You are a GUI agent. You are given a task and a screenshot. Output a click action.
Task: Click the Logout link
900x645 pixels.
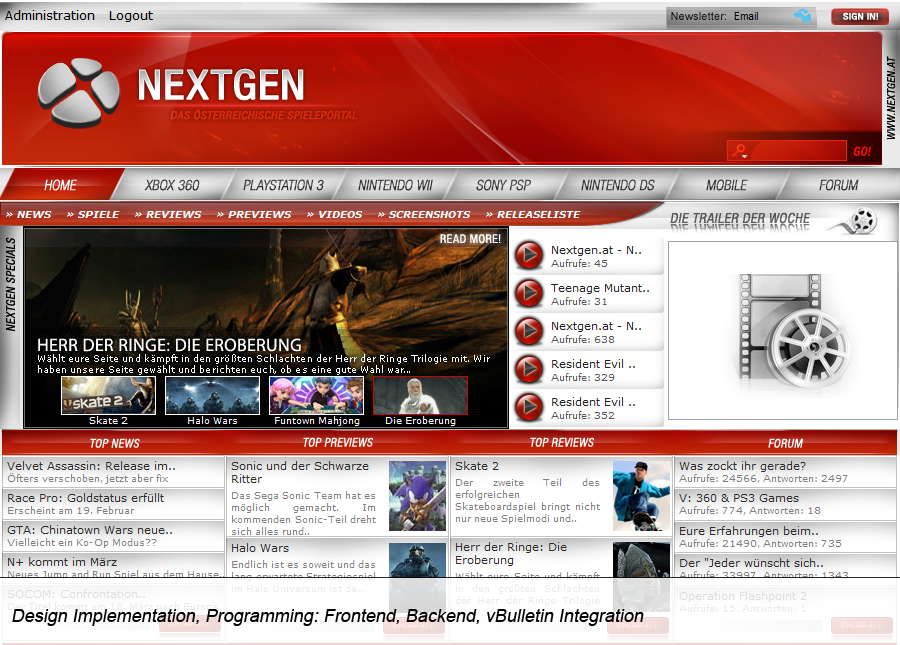click(x=131, y=15)
